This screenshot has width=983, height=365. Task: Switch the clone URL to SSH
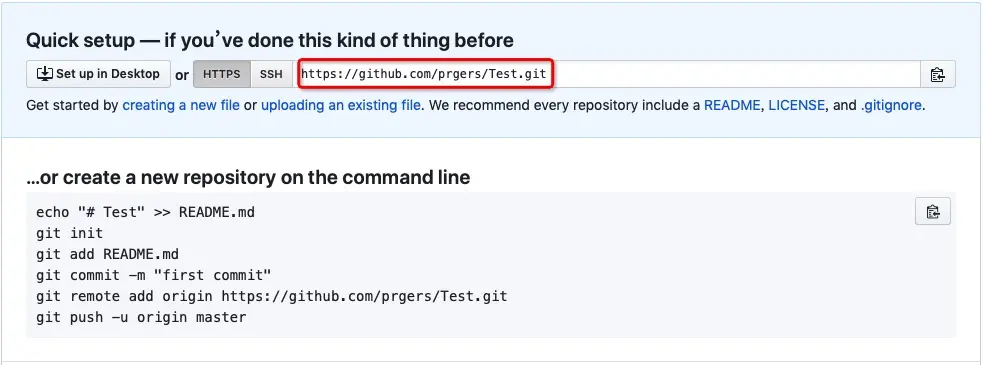tap(271, 74)
